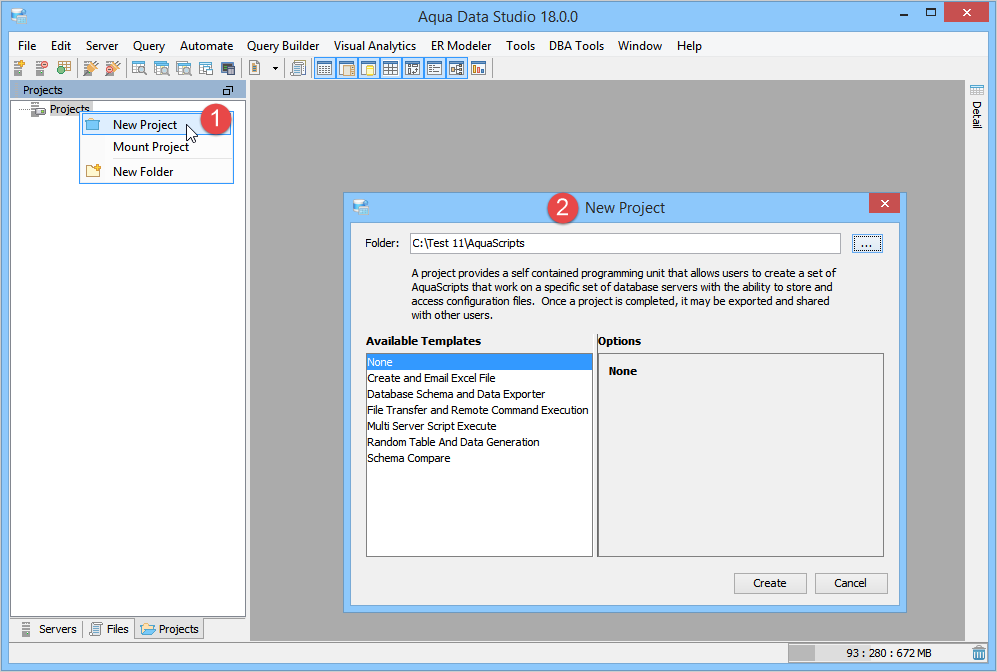Image resolution: width=997 pixels, height=672 pixels.
Task: Open the DBA Tools menu
Action: [576, 46]
